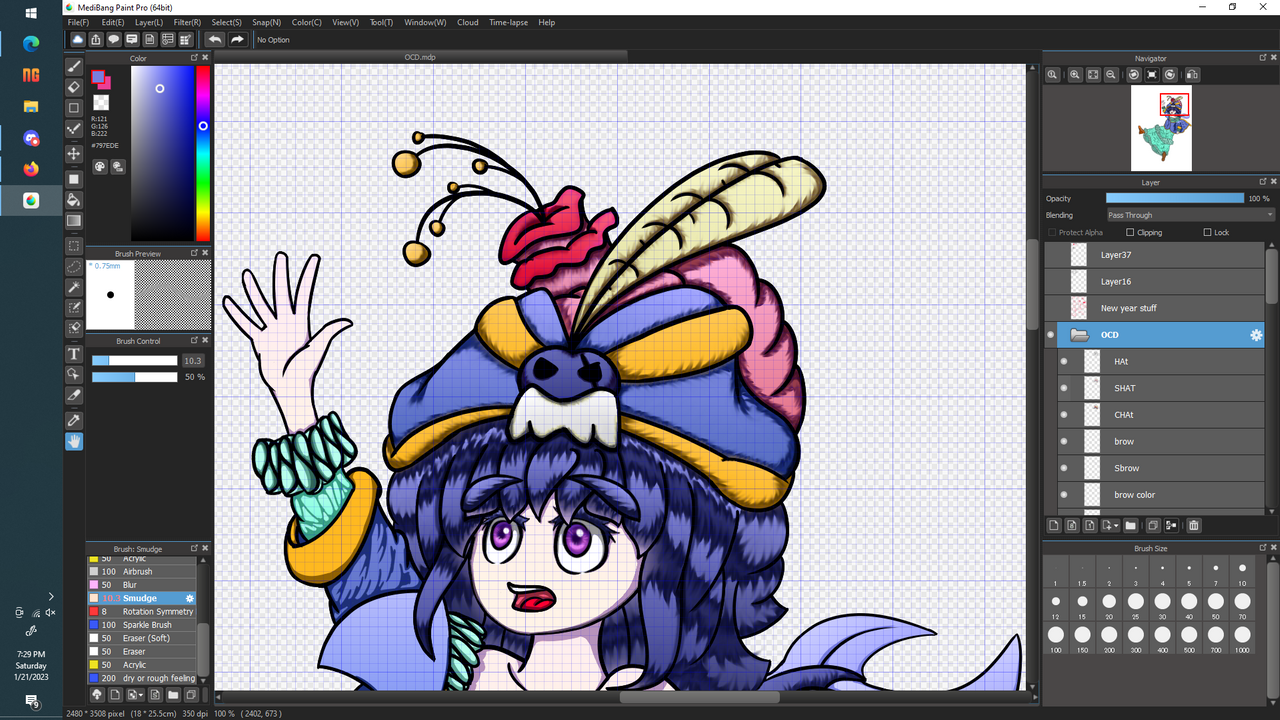Select the Text tool
The height and width of the screenshot is (720, 1280).
click(x=74, y=354)
